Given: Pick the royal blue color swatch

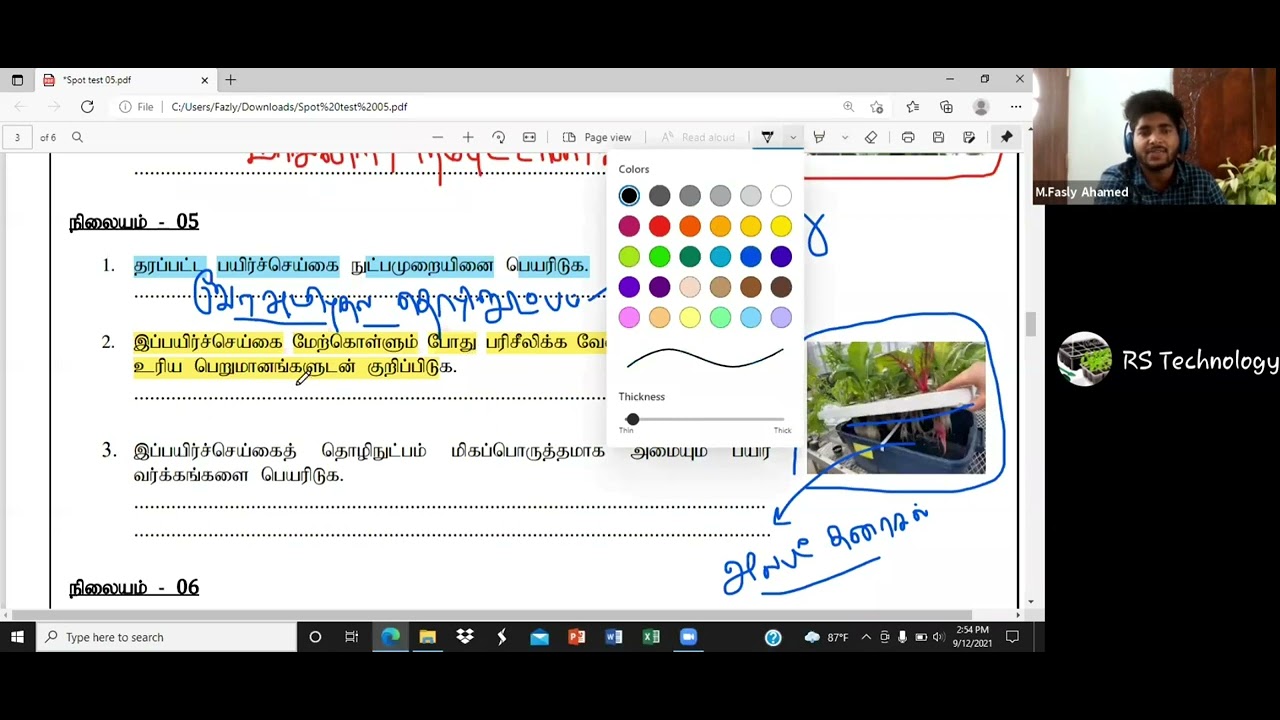Looking at the screenshot, I should click(x=751, y=257).
